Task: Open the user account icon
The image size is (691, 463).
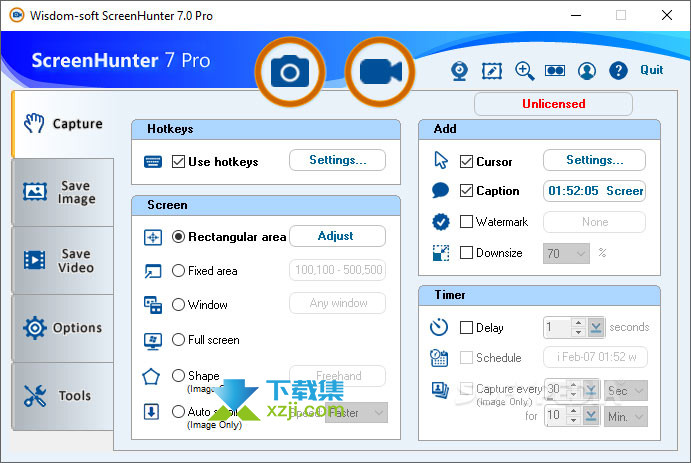Action: [587, 70]
